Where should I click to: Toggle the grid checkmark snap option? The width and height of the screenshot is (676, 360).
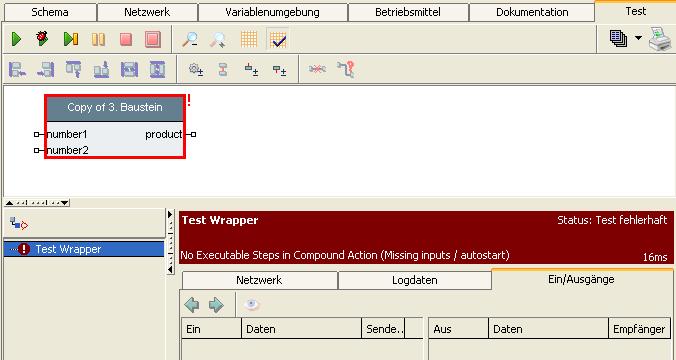click(x=278, y=39)
